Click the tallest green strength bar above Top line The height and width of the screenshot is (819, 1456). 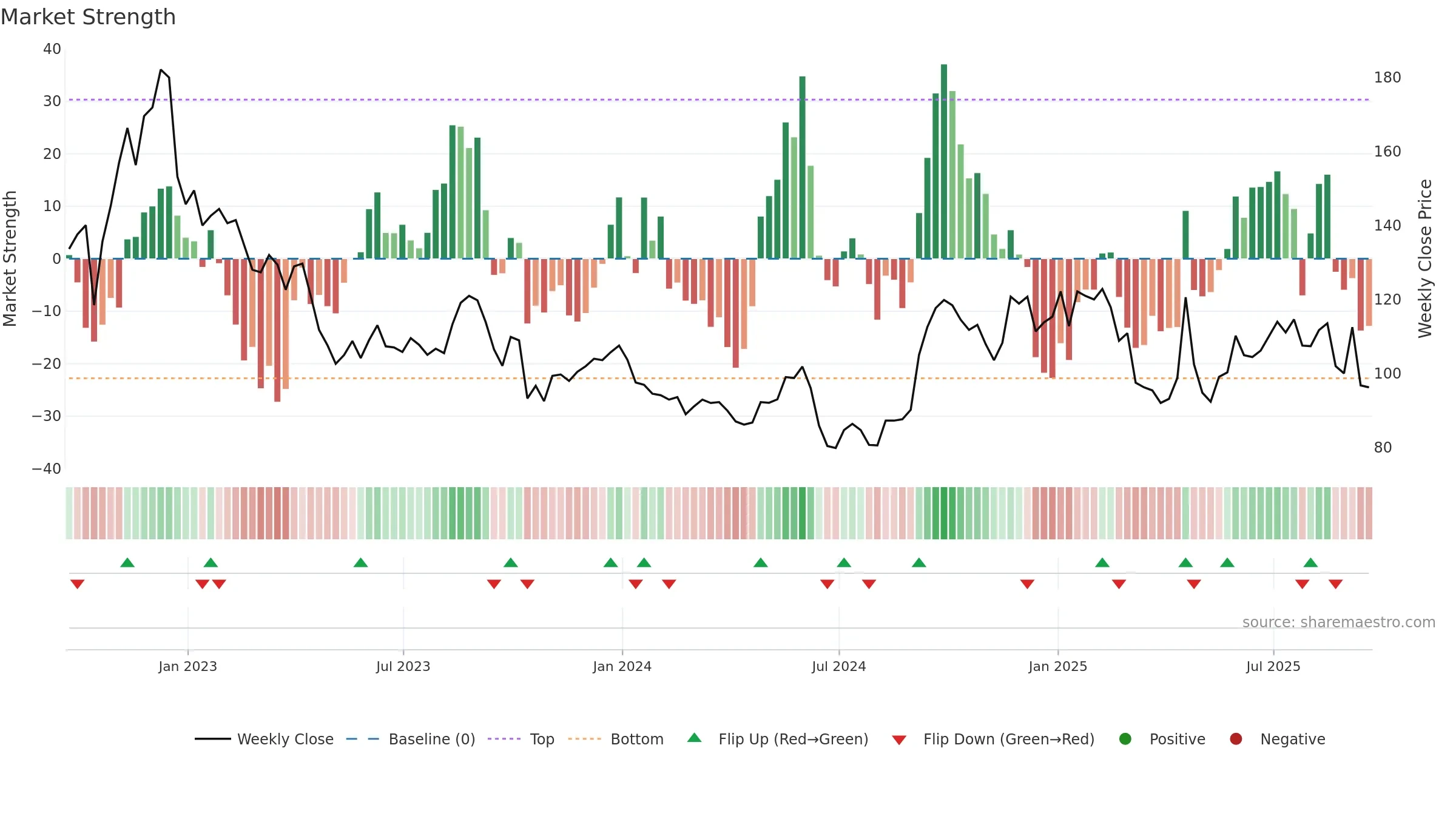(x=944, y=161)
